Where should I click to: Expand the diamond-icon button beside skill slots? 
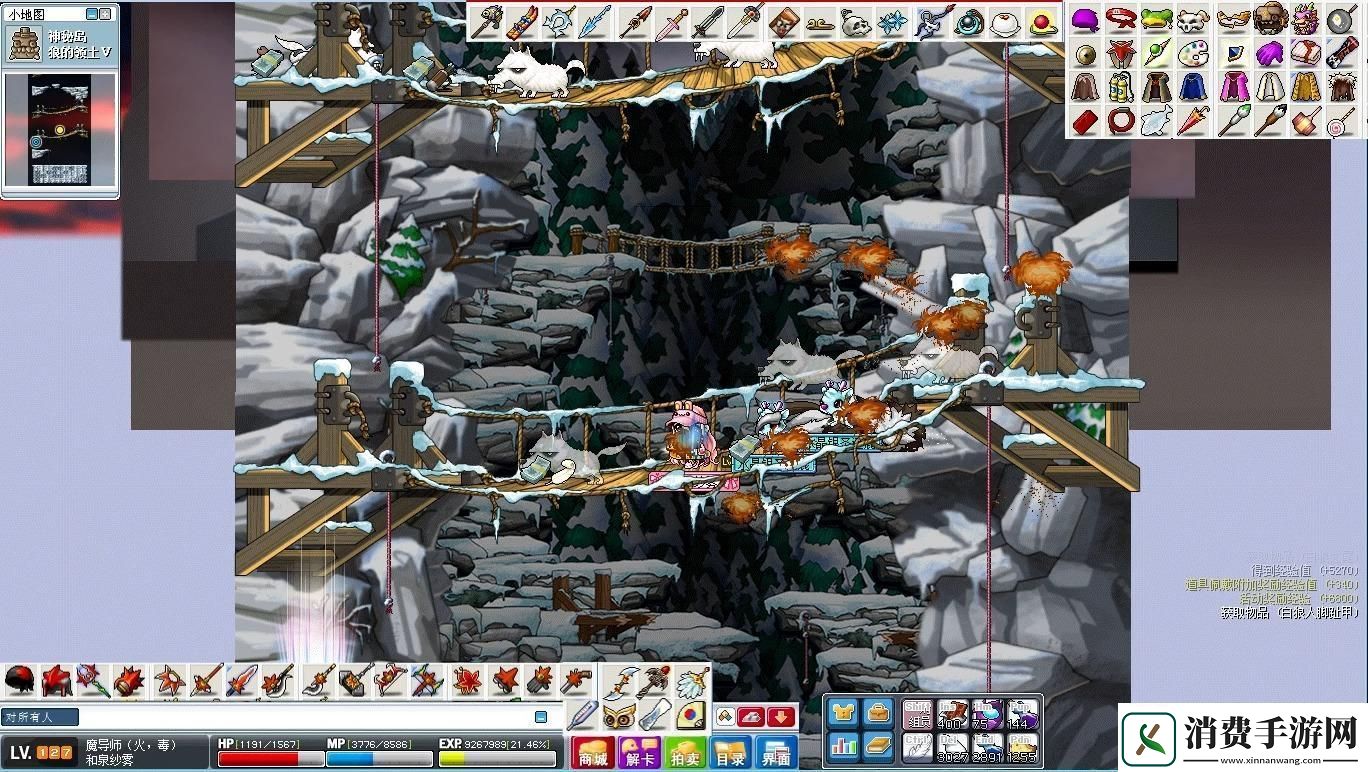(x=726, y=716)
